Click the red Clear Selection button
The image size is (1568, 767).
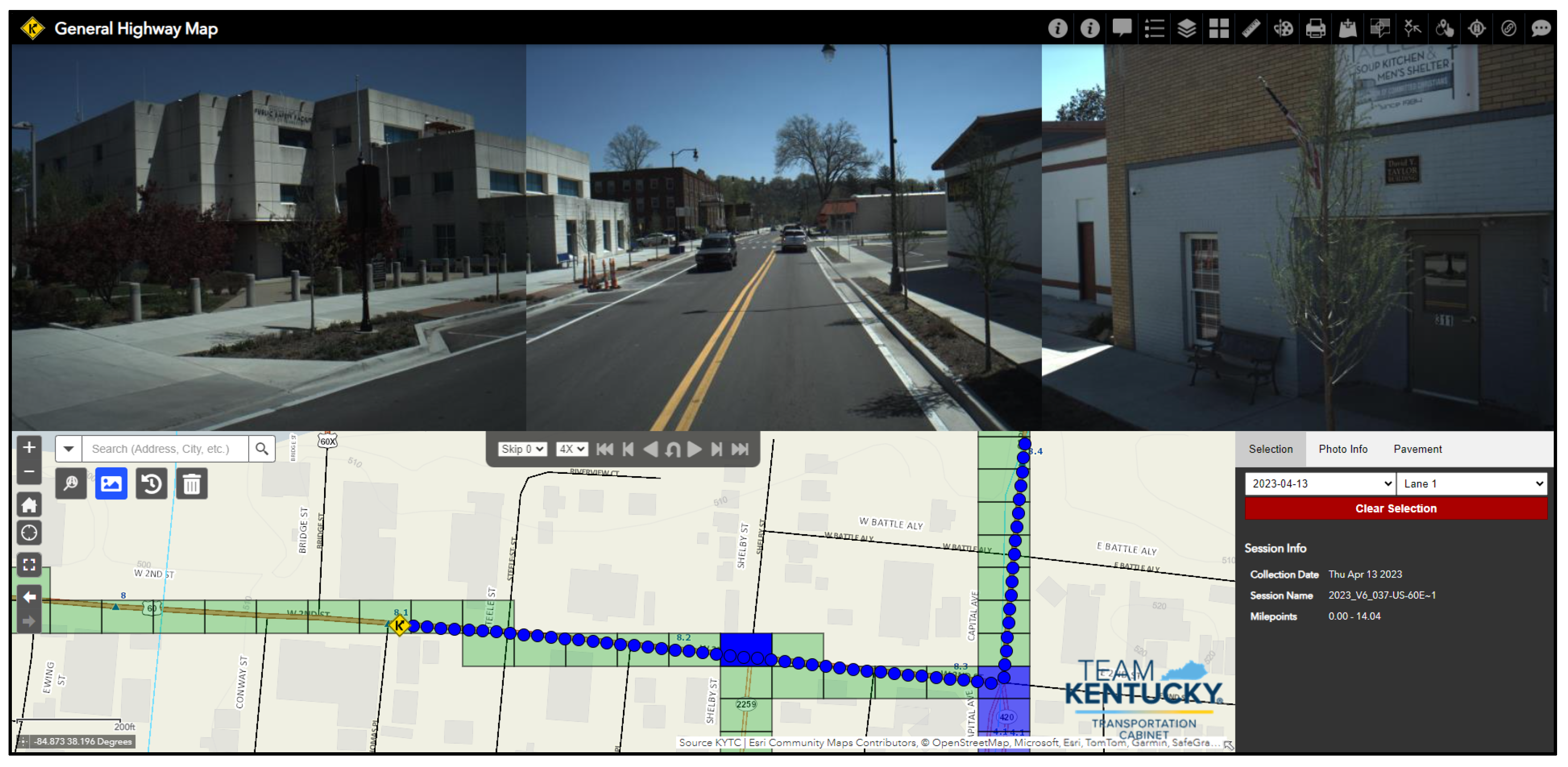[x=1395, y=509]
